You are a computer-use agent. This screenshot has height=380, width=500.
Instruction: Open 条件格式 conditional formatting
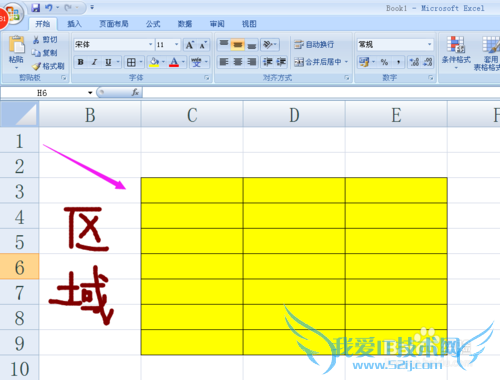(x=456, y=52)
